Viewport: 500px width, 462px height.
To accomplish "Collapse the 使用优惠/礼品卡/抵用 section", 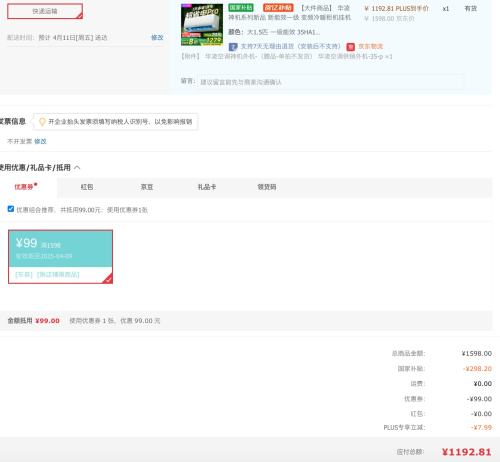I will (x=77, y=167).
